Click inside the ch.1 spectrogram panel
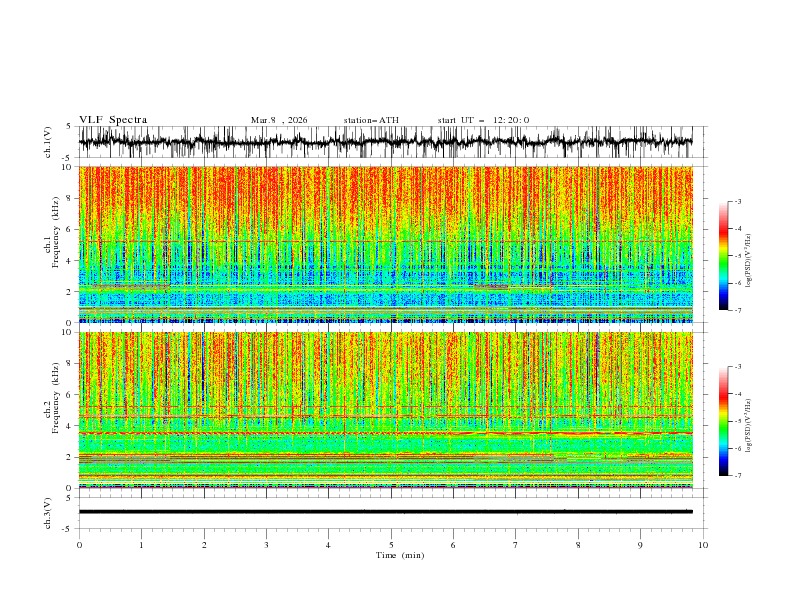The image size is (792, 612). pyautogui.click(x=385, y=244)
